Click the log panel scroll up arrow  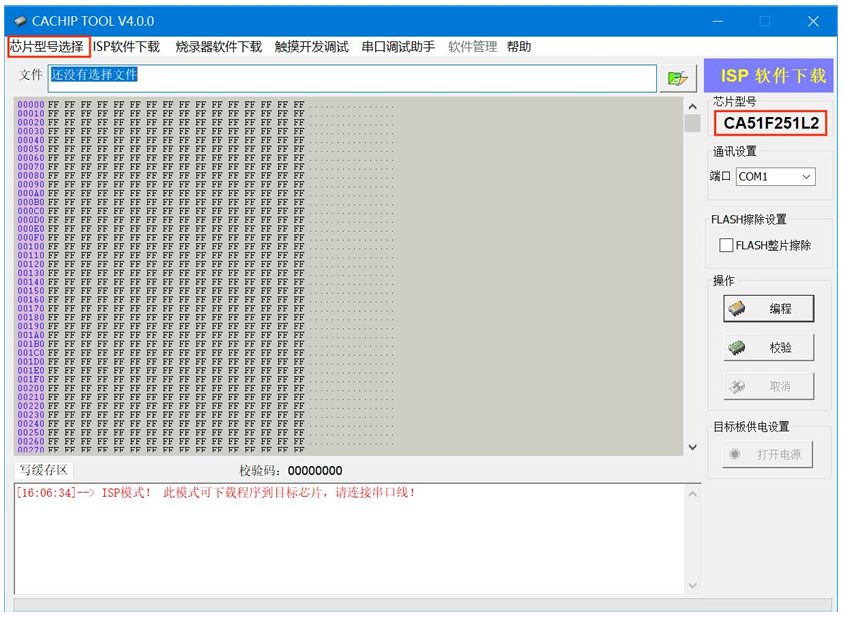(692, 494)
